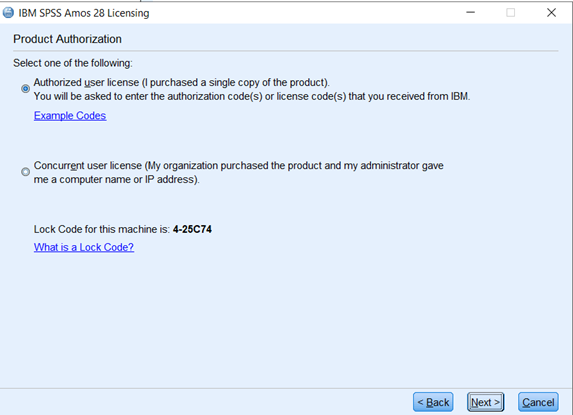
Task: Click the disabled maximize window icon
Action: click(511, 12)
